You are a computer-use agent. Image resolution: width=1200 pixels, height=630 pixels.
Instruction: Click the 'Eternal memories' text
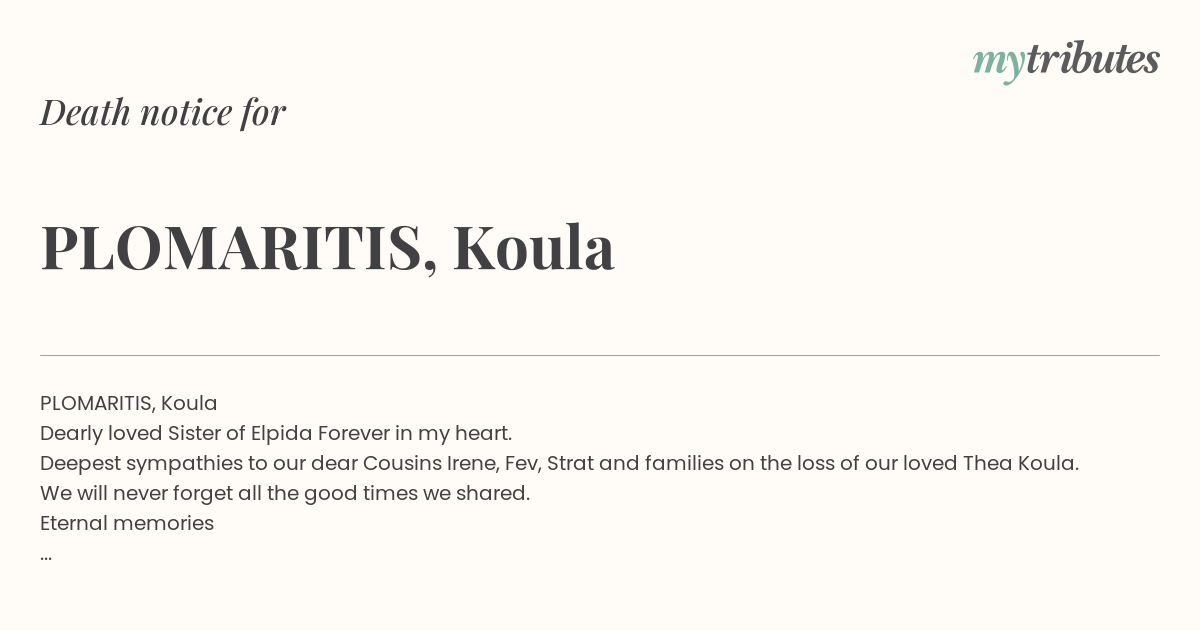[x=127, y=523]
